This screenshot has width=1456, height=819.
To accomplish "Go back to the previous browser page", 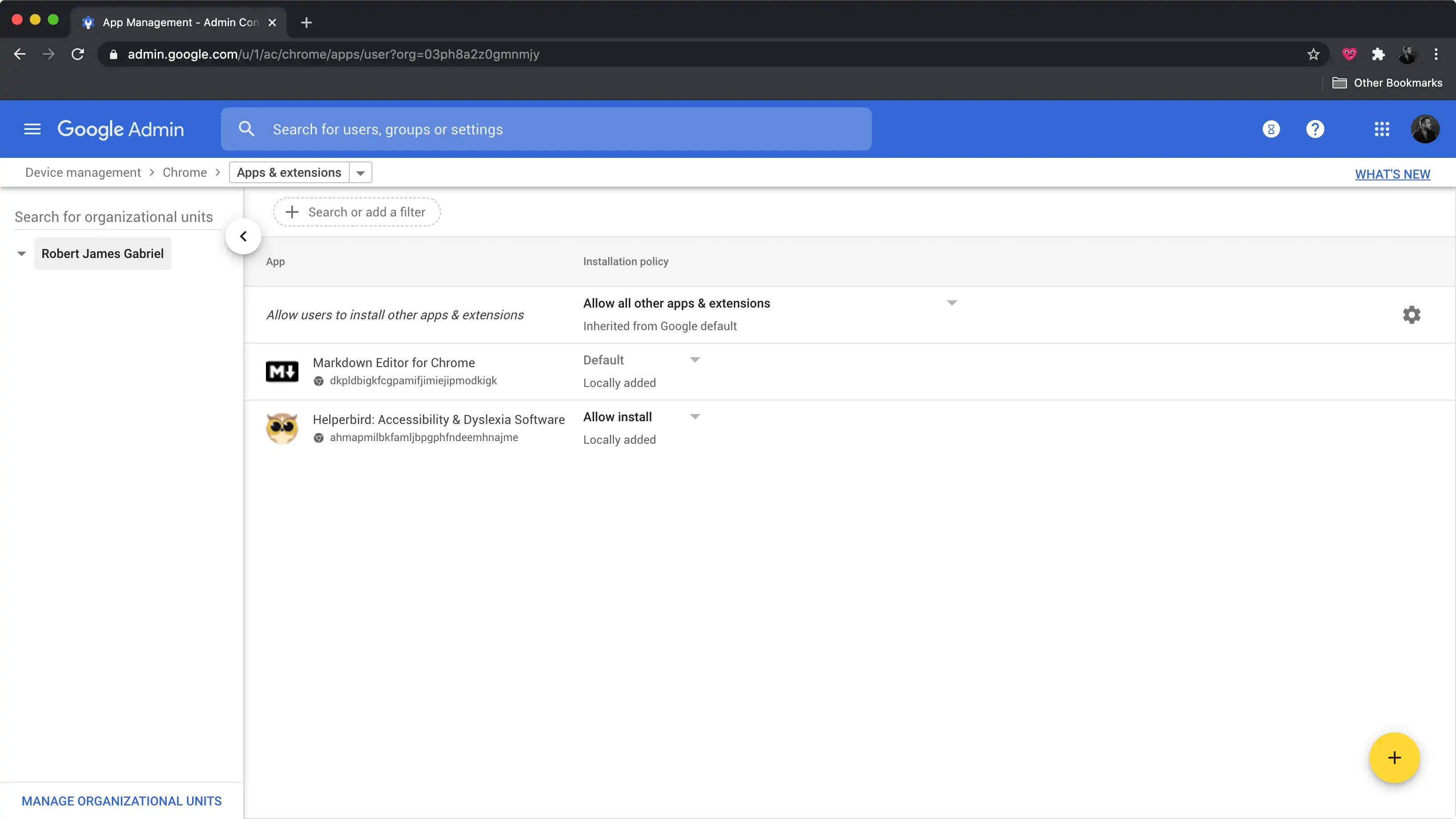I will 20,54.
